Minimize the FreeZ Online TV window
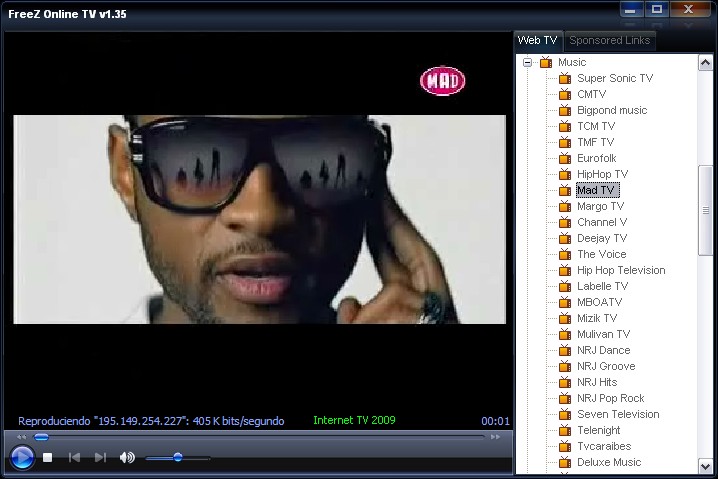This screenshot has height=479, width=718. (x=631, y=9)
